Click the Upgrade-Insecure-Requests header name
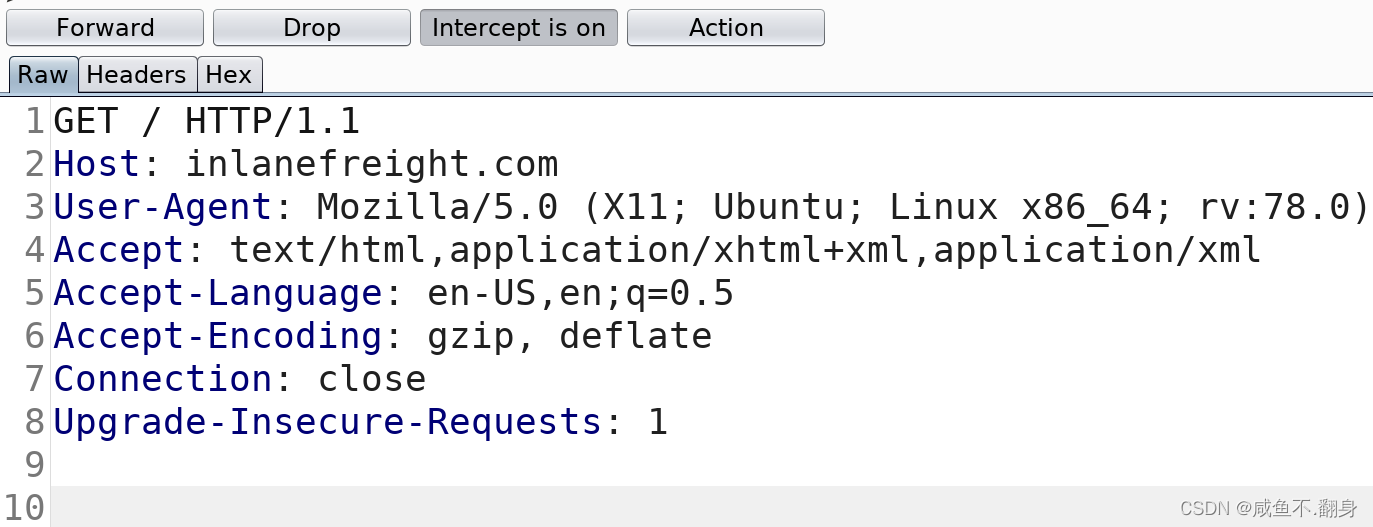1373x527 pixels. click(x=328, y=422)
